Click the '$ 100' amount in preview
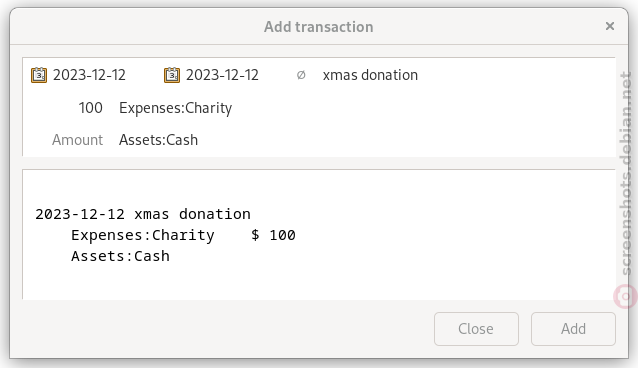 point(273,235)
